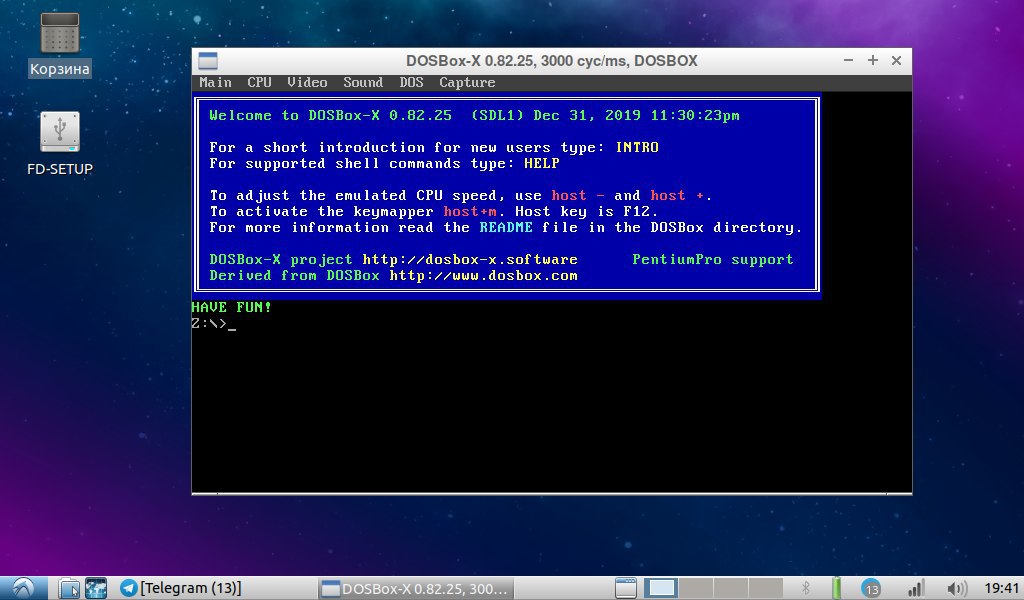This screenshot has width=1024, height=600.
Task: Switch to the second workspace in pager
Action: (696, 588)
